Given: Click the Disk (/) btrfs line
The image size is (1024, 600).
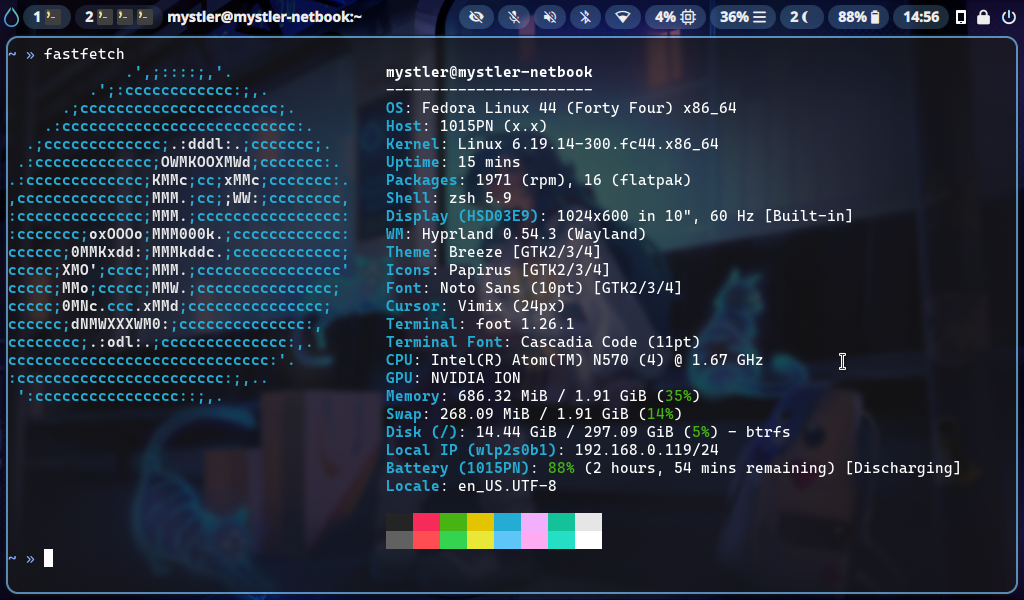Looking at the screenshot, I should click(588, 432).
